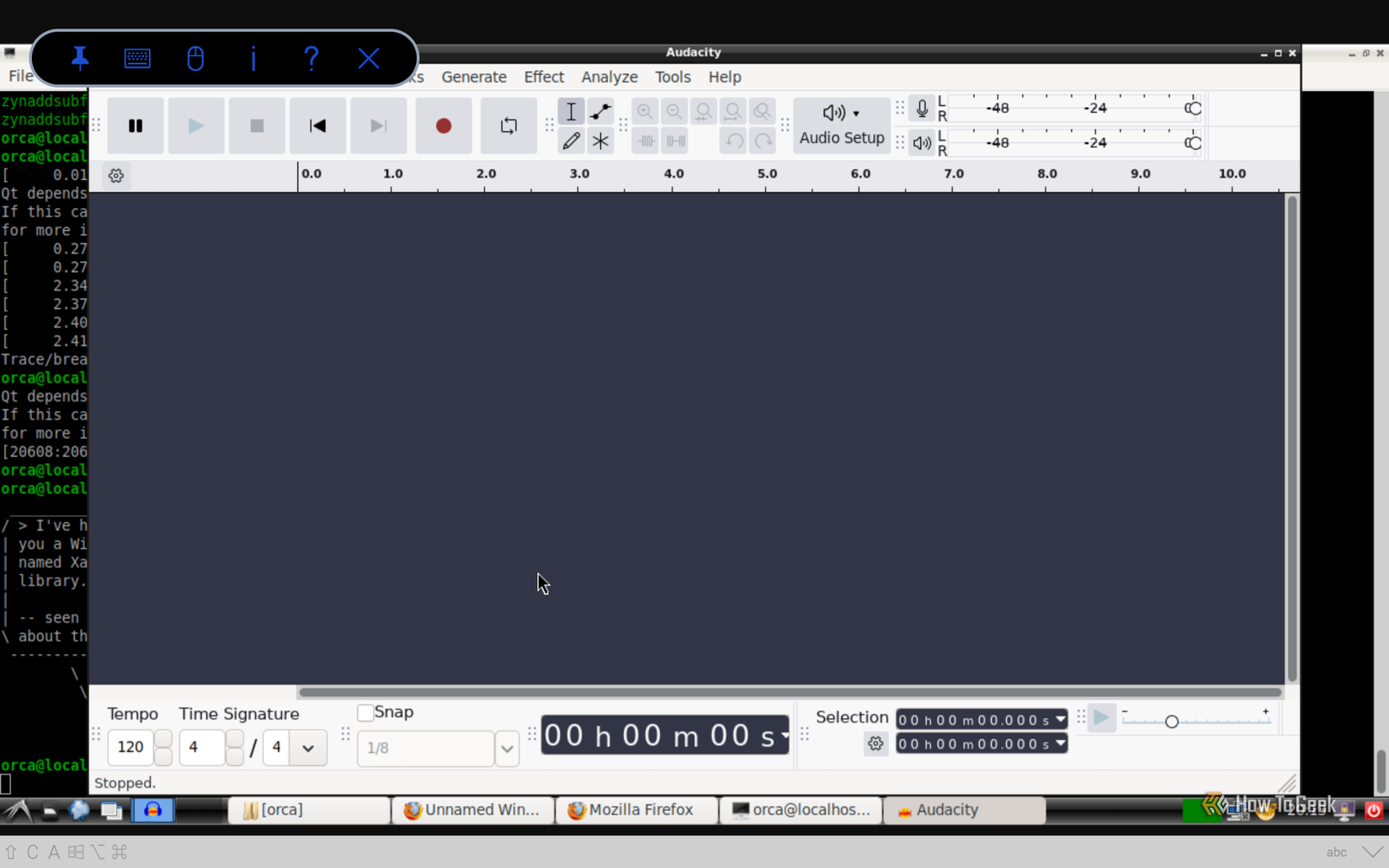
Task: Skip to end of the project
Action: (378, 125)
